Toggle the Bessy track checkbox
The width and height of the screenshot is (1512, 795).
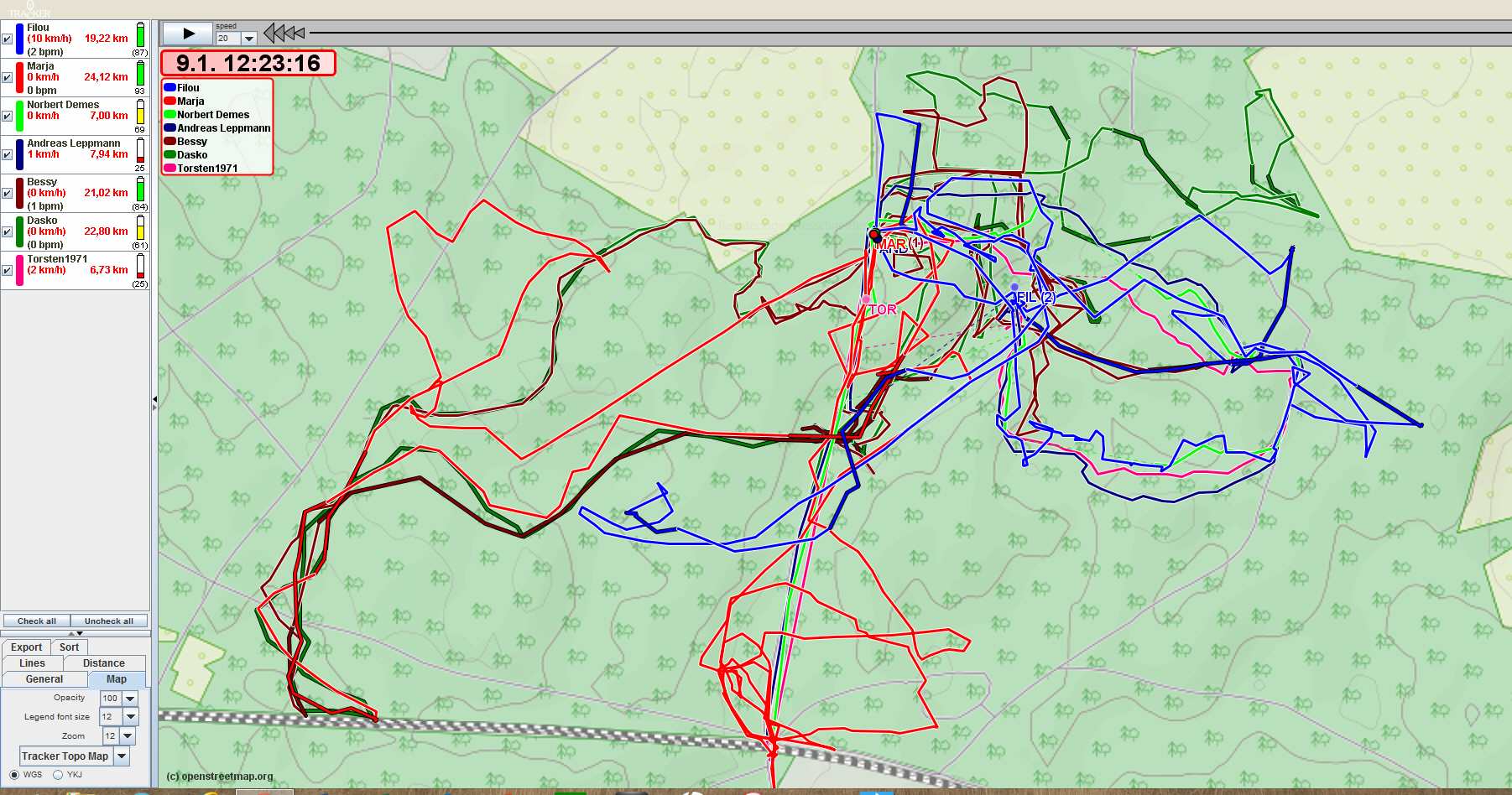8,193
